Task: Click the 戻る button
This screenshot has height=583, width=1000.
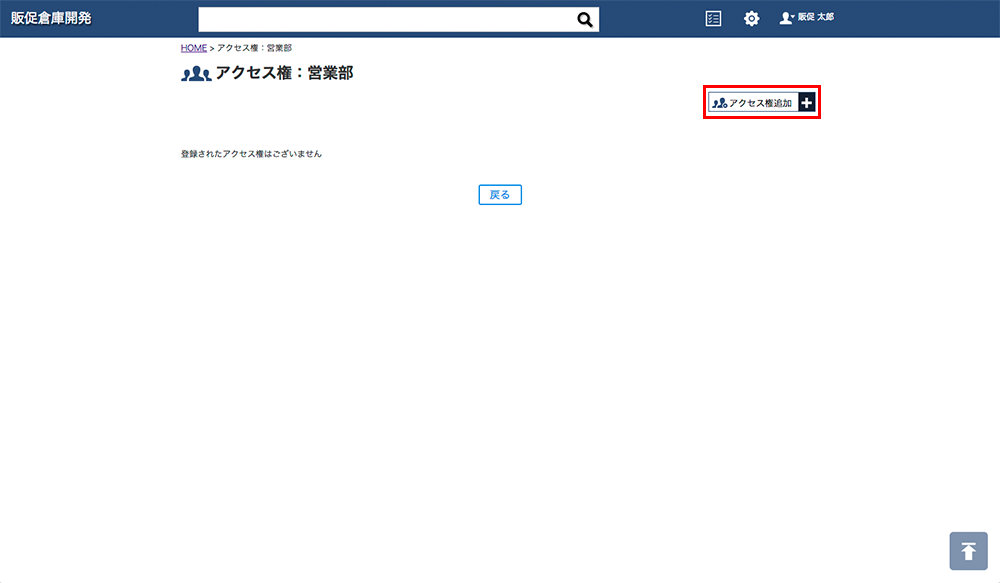Action: (x=500, y=195)
